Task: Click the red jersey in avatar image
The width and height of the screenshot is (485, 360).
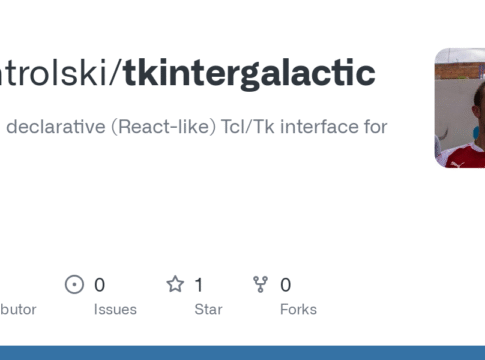Action: point(463,156)
